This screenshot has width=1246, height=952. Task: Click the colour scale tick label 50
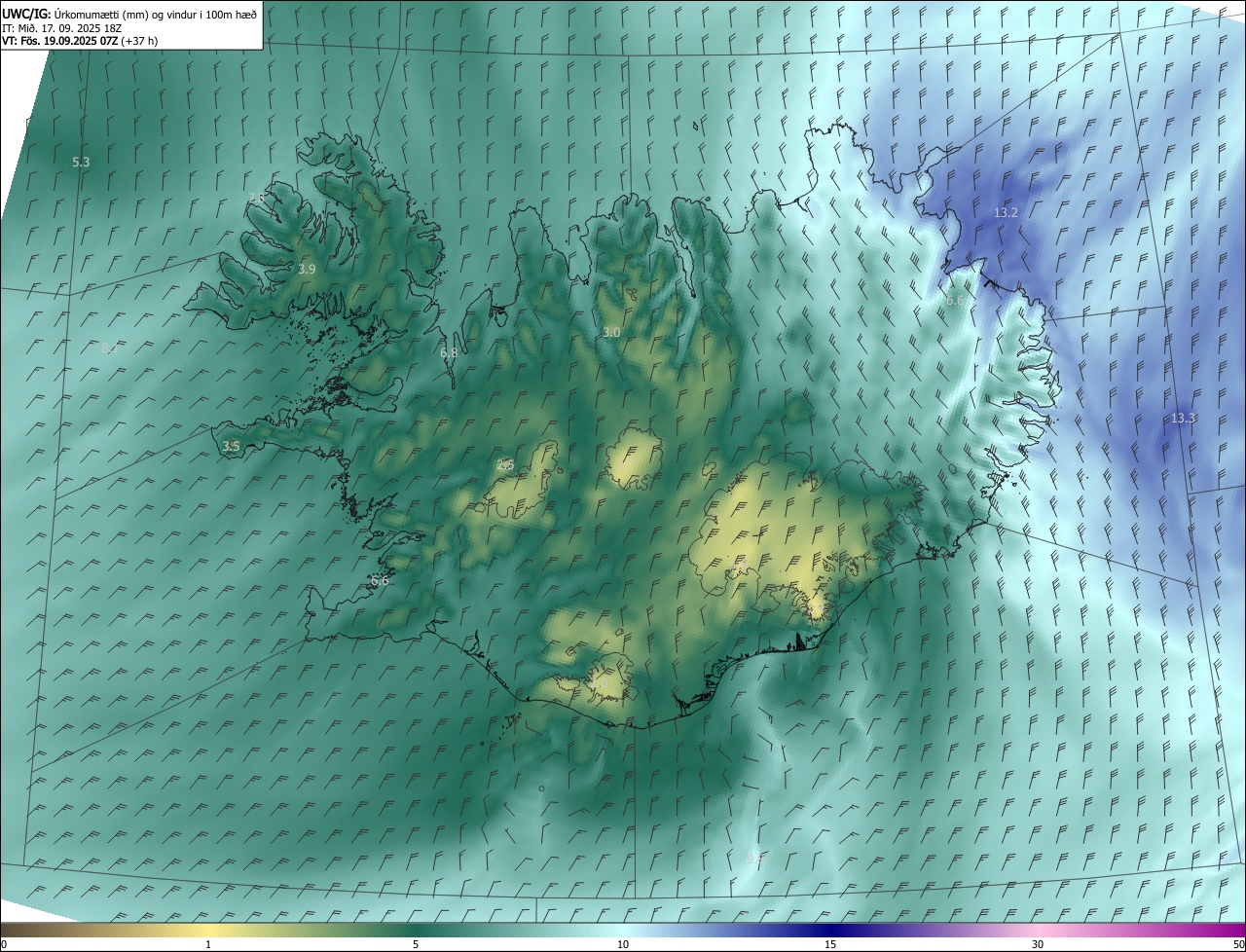(x=1238, y=944)
